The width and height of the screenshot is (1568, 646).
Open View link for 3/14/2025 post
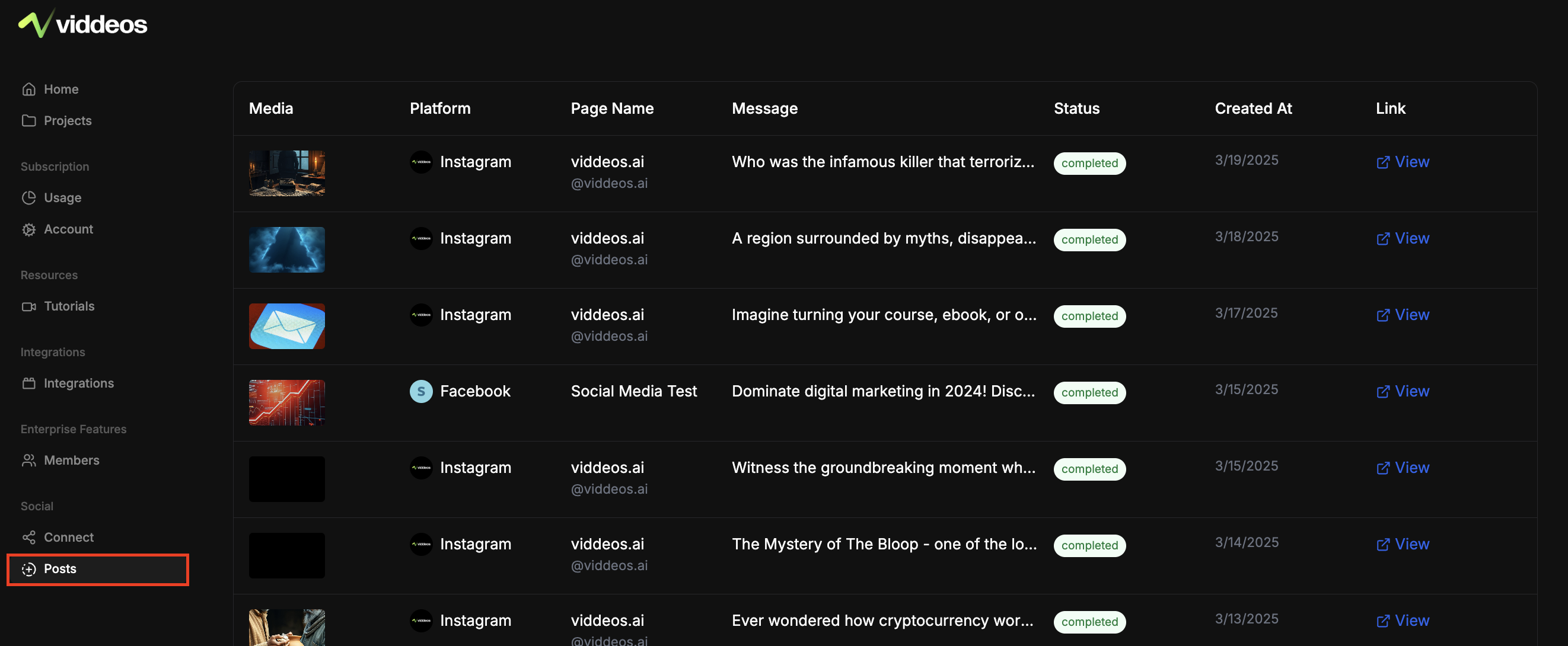[x=1403, y=545]
